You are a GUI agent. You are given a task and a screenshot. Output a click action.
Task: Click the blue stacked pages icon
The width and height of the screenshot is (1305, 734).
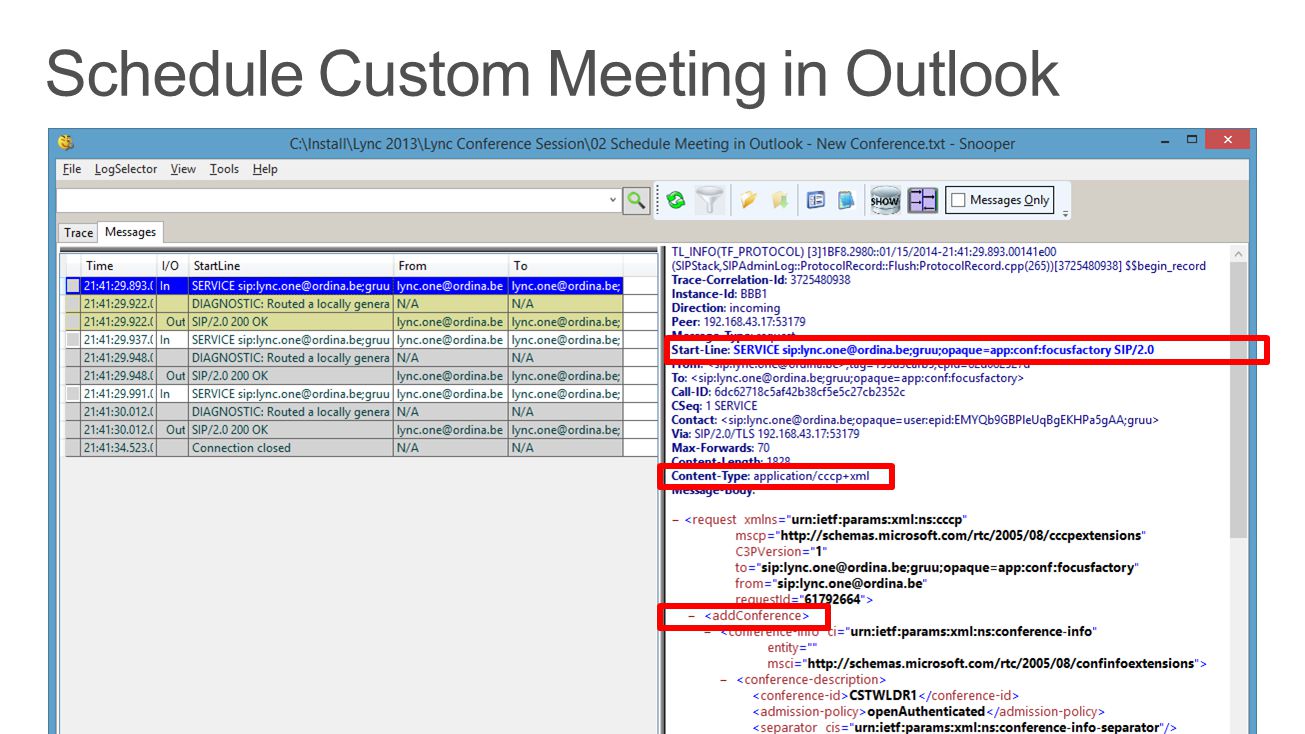point(846,201)
